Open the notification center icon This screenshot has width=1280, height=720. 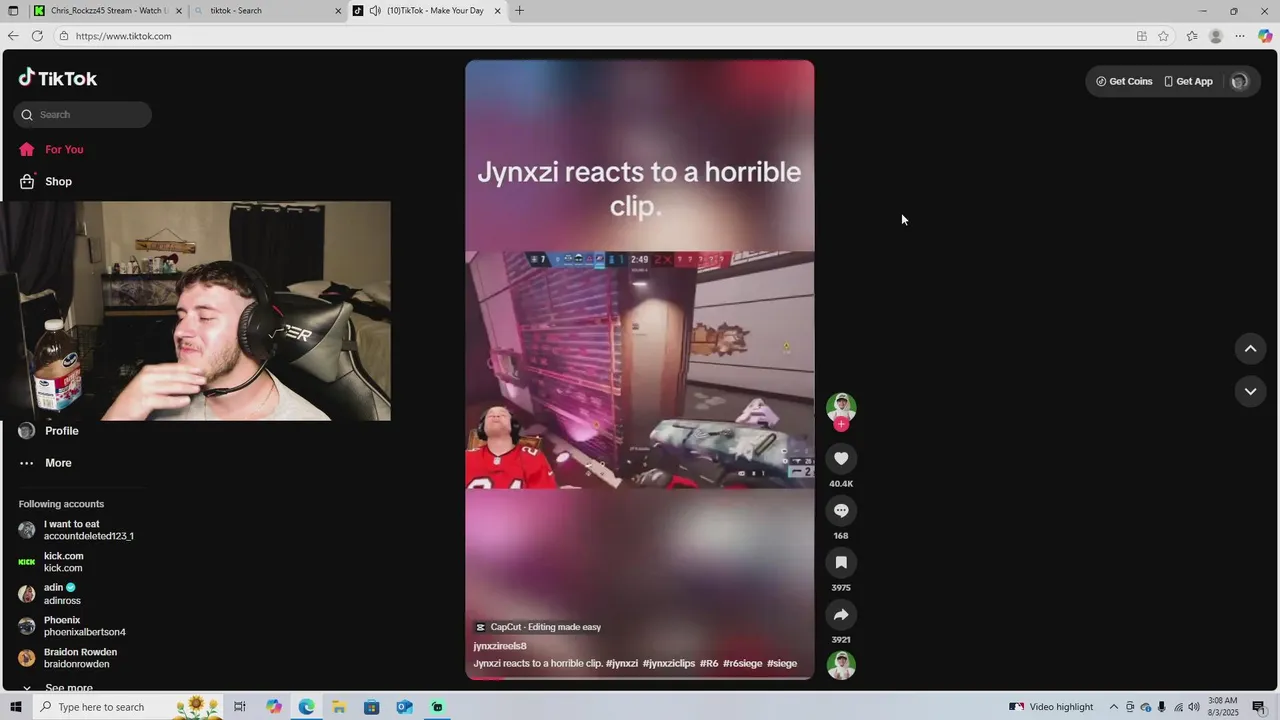click(1259, 707)
